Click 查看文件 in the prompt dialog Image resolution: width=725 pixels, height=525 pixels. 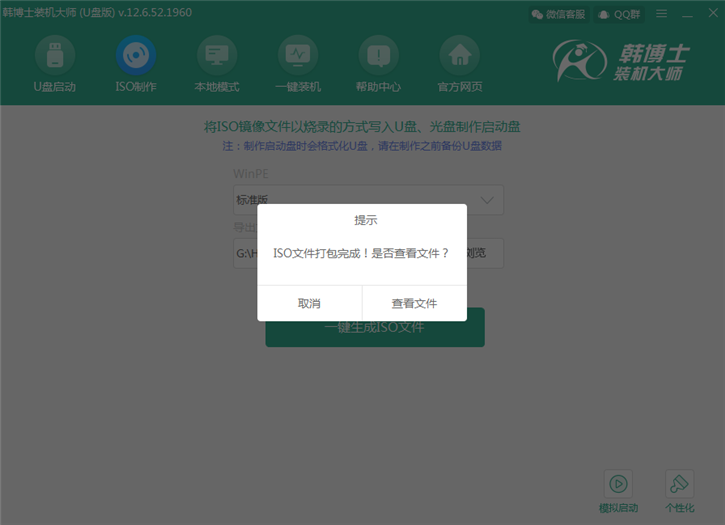(414, 303)
